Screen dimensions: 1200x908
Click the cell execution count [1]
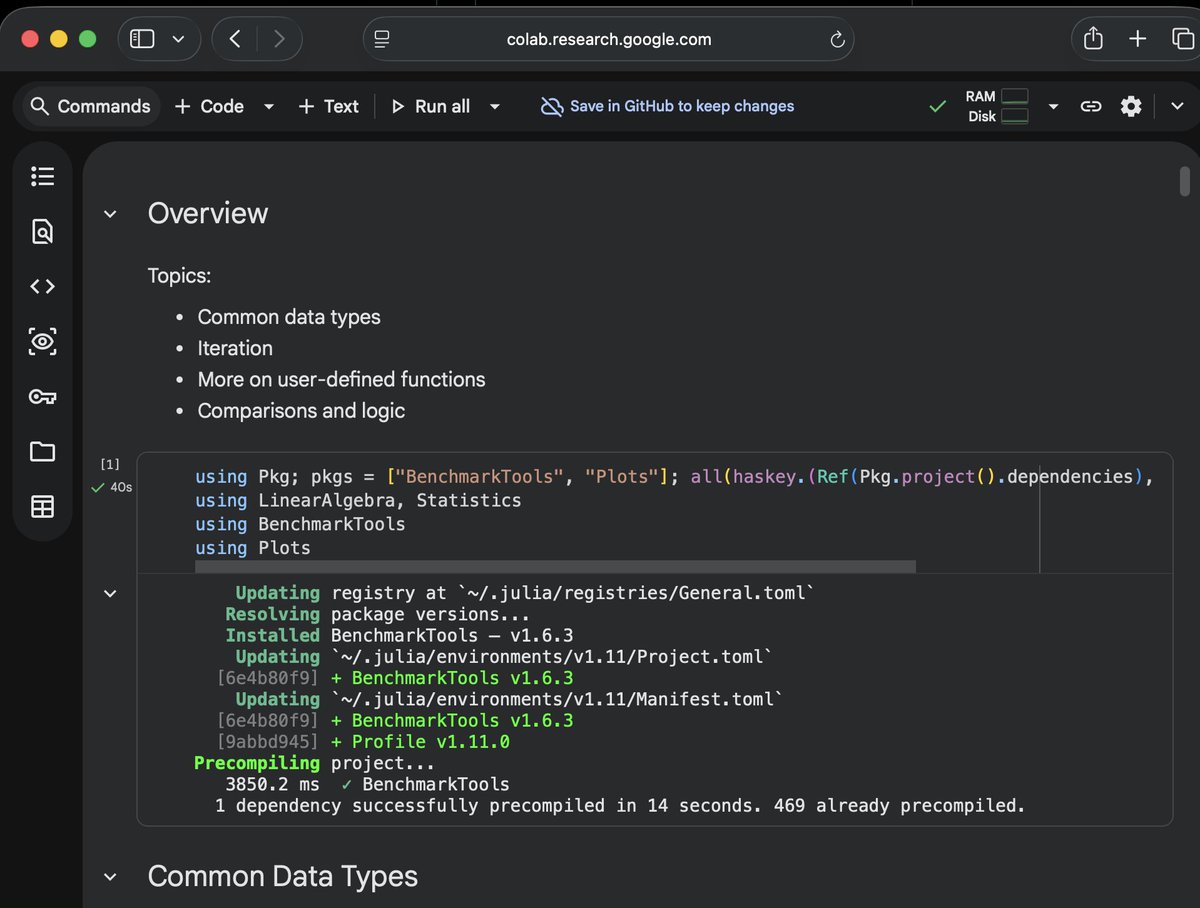pyautogui.click(x=110, y=464)
